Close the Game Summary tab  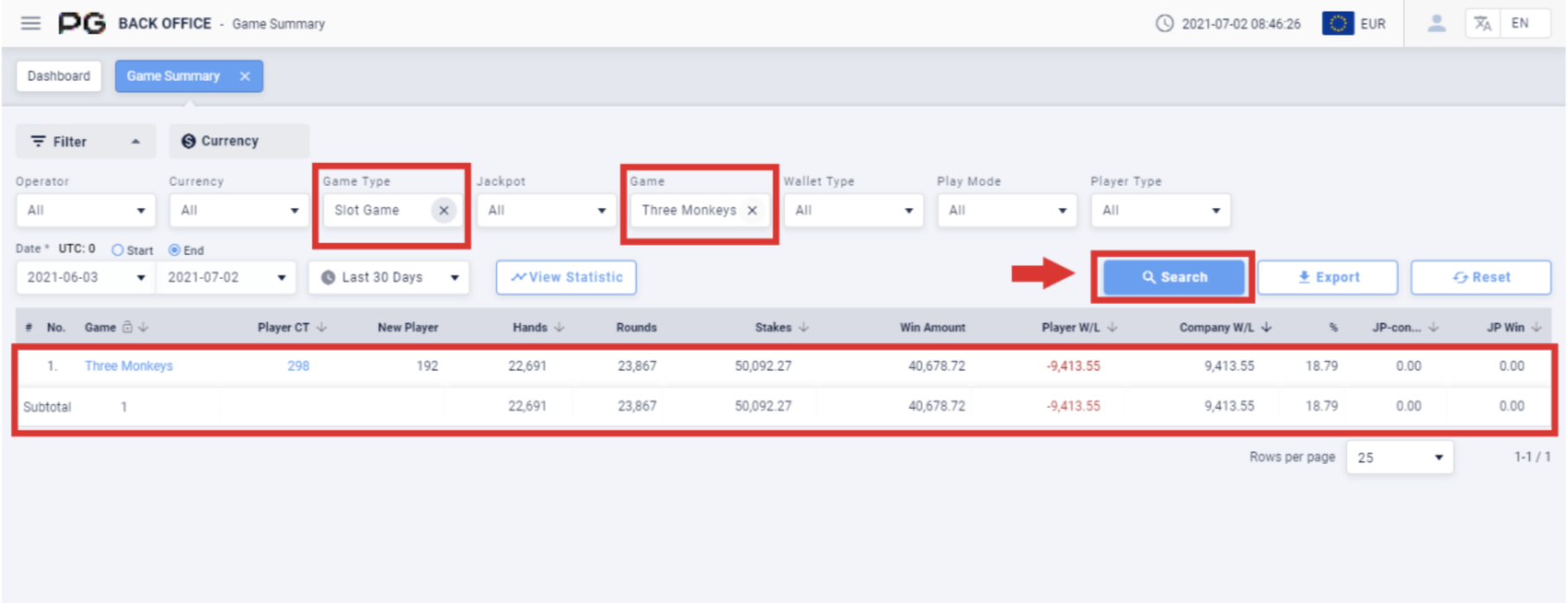(x=245, y=76)
